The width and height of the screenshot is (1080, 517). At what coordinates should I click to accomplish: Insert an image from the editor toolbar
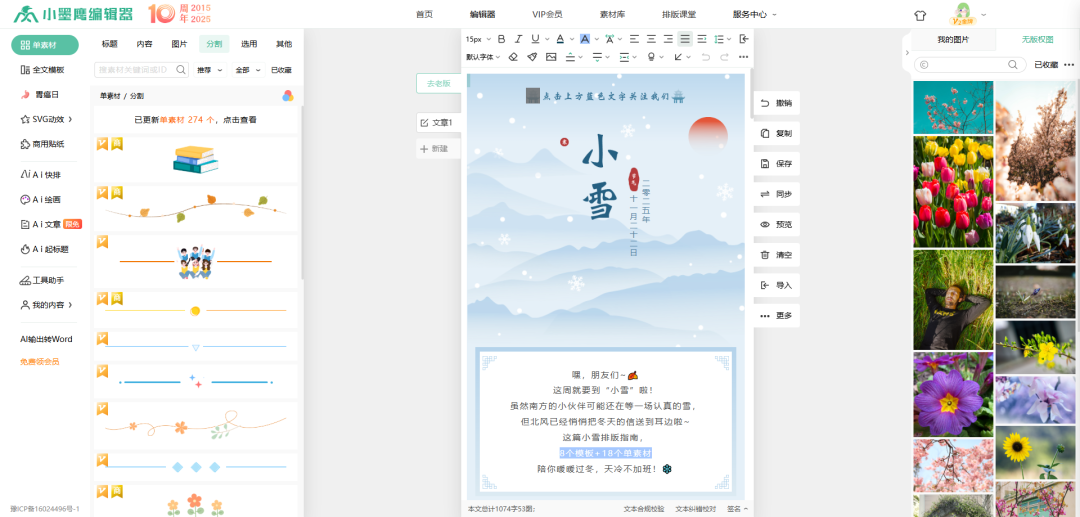(x=551, y=57)
